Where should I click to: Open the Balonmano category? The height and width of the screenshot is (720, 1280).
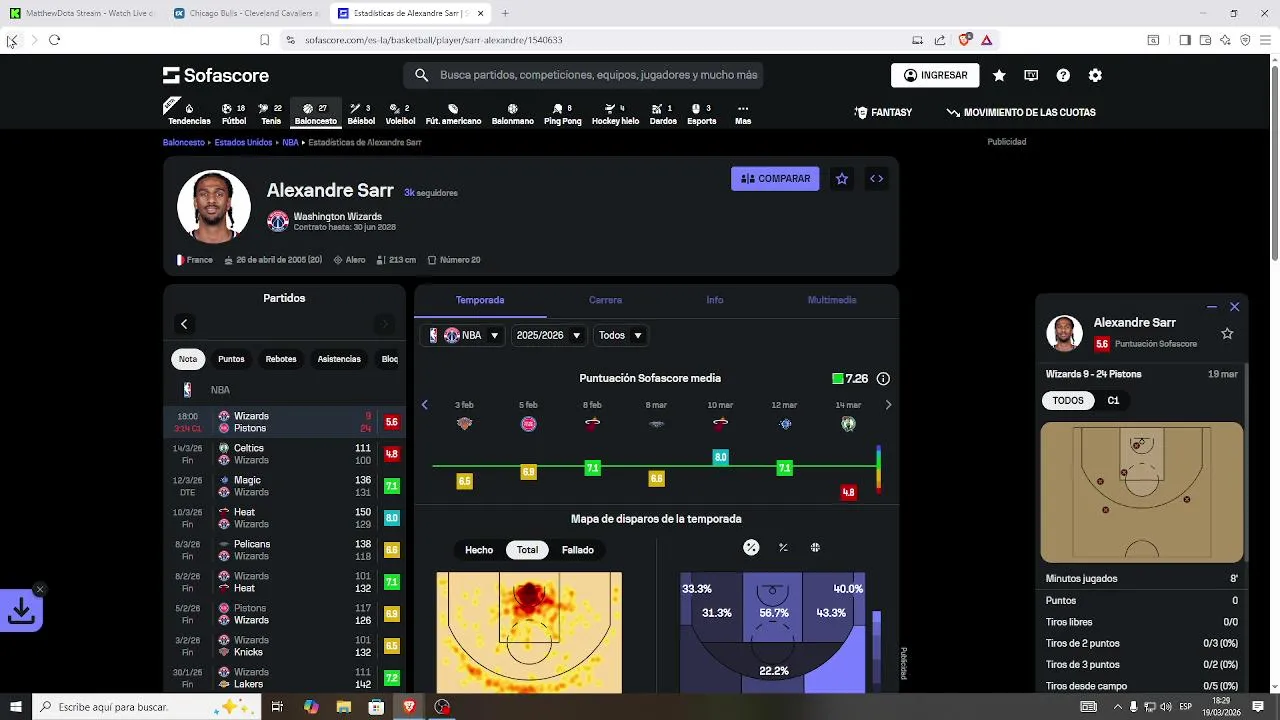pyautogui.click(x=512, y=113)
